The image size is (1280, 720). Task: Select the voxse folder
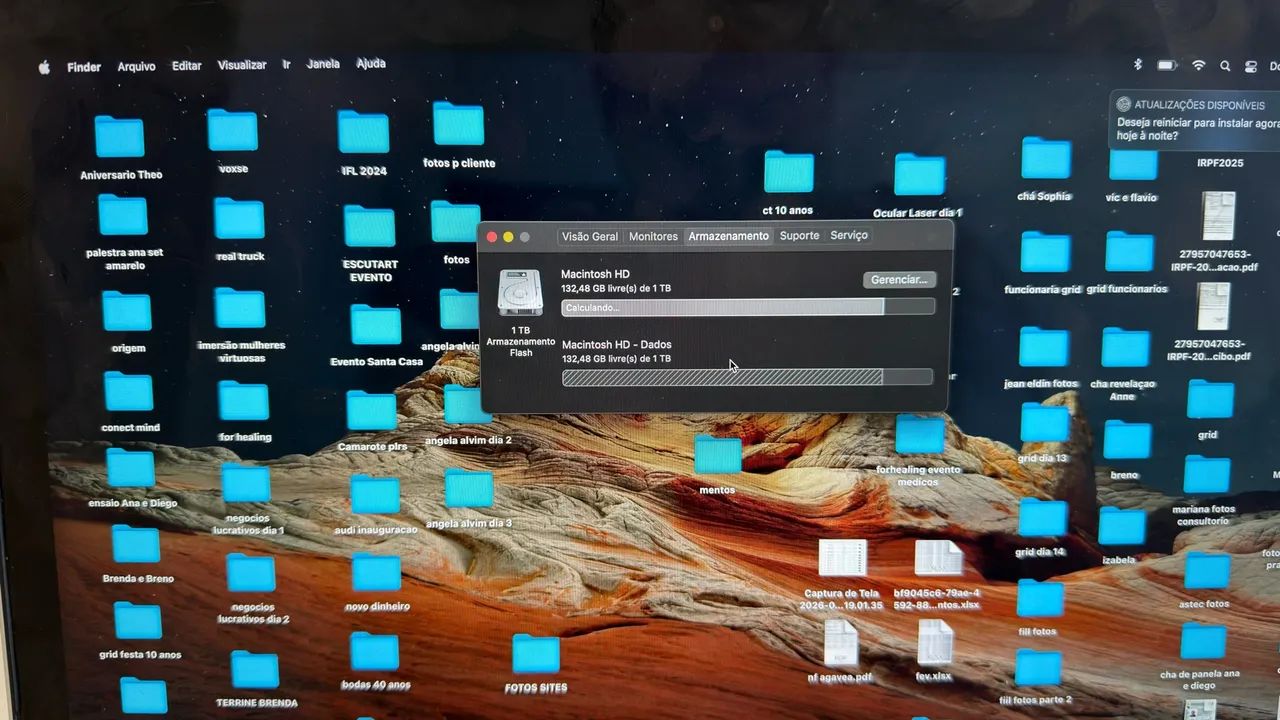[233, 130]
